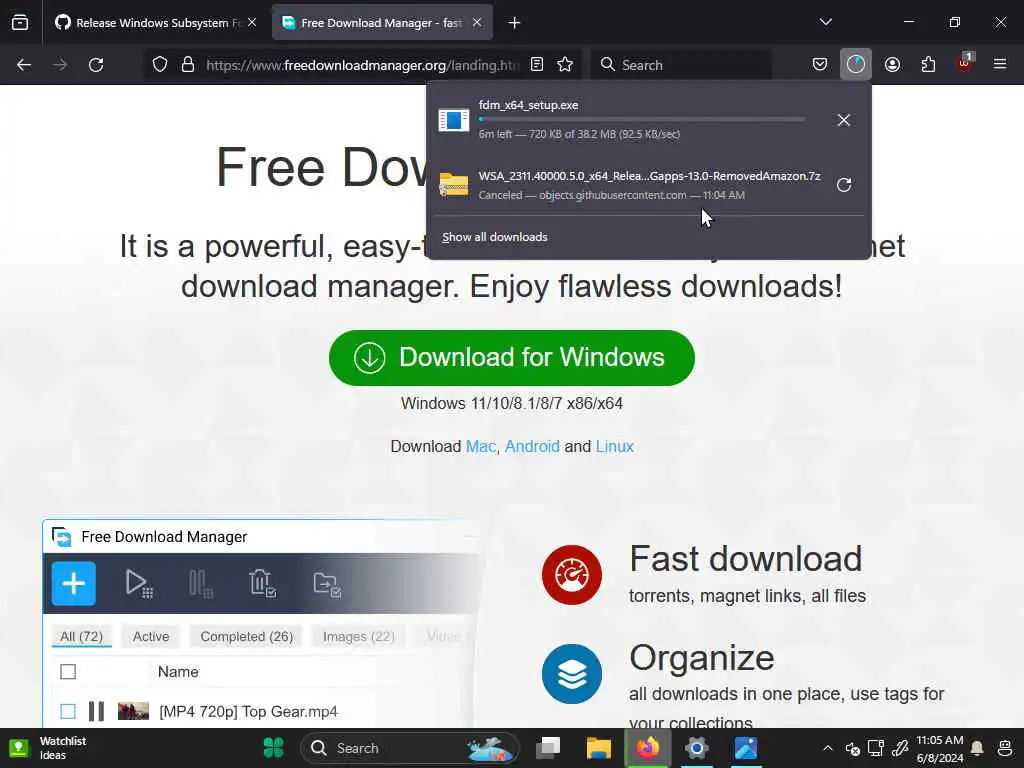Open a new browser tab
Image resolution: width=1024 pixels, height=768 pixels.
point(515,23)
